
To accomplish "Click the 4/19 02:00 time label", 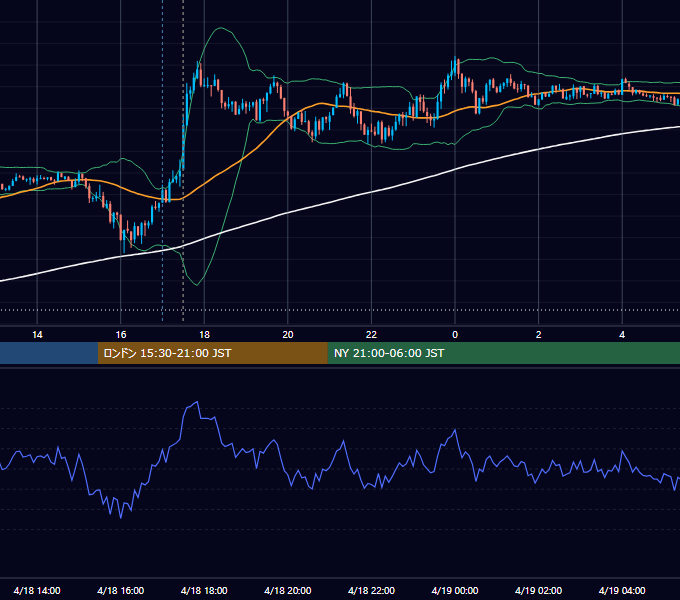I will [x=538, y=590].
